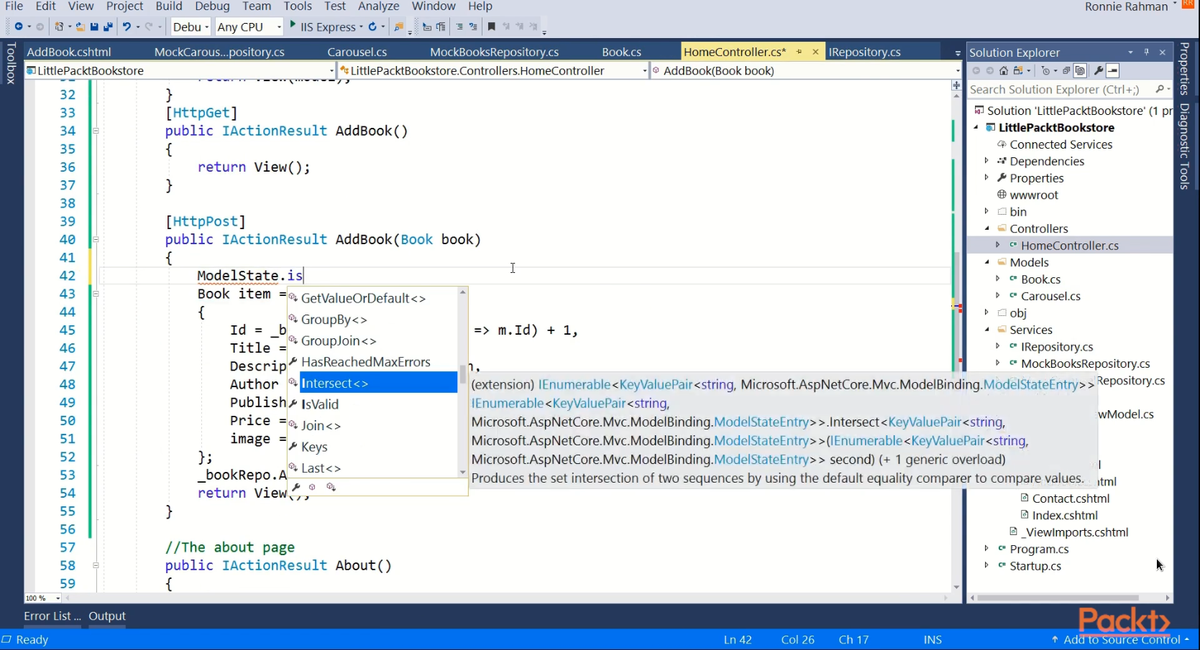Open the Any CPU platform dropdown
The image size is (1200, 650).
249,27
